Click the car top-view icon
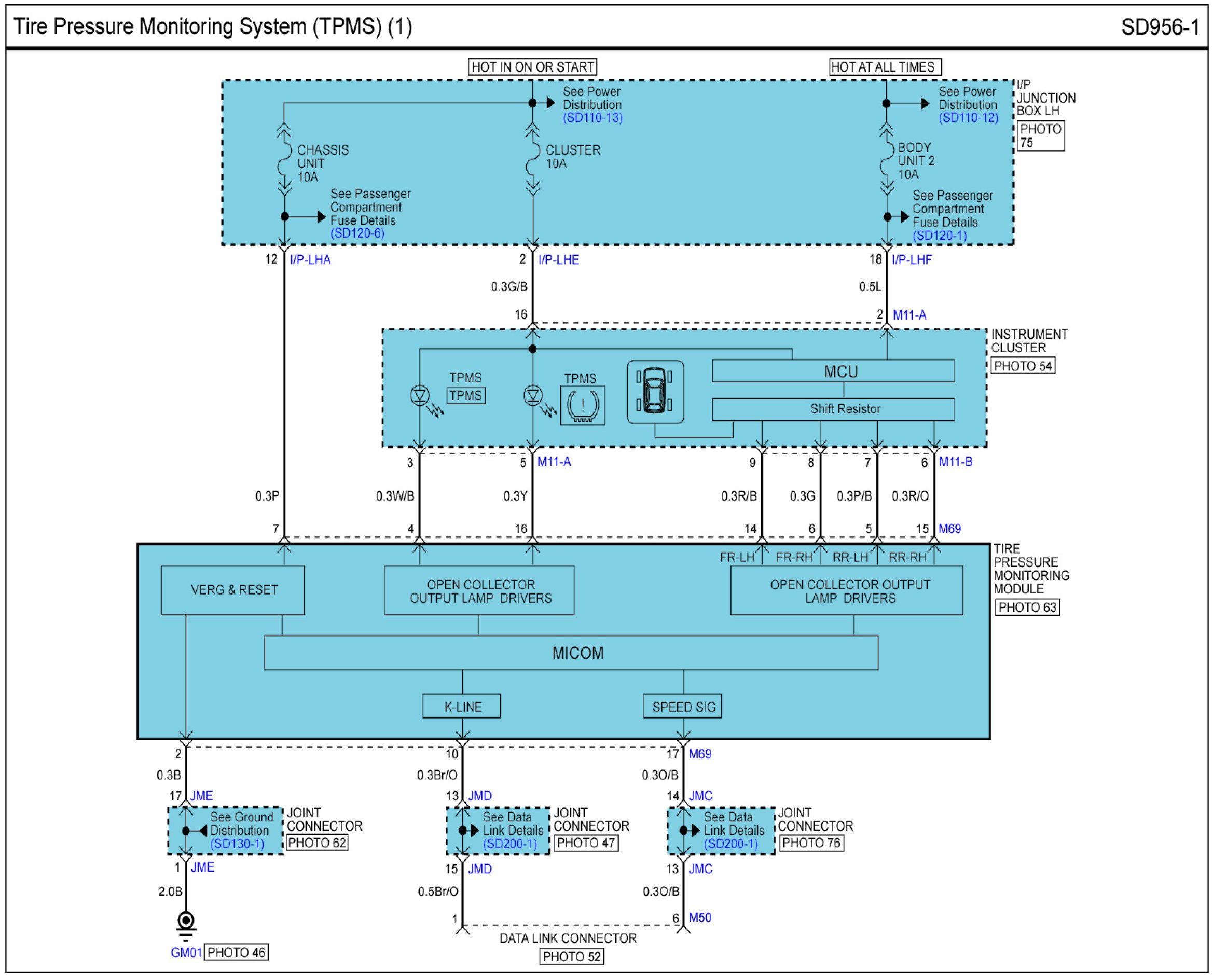 pos(655,392)
